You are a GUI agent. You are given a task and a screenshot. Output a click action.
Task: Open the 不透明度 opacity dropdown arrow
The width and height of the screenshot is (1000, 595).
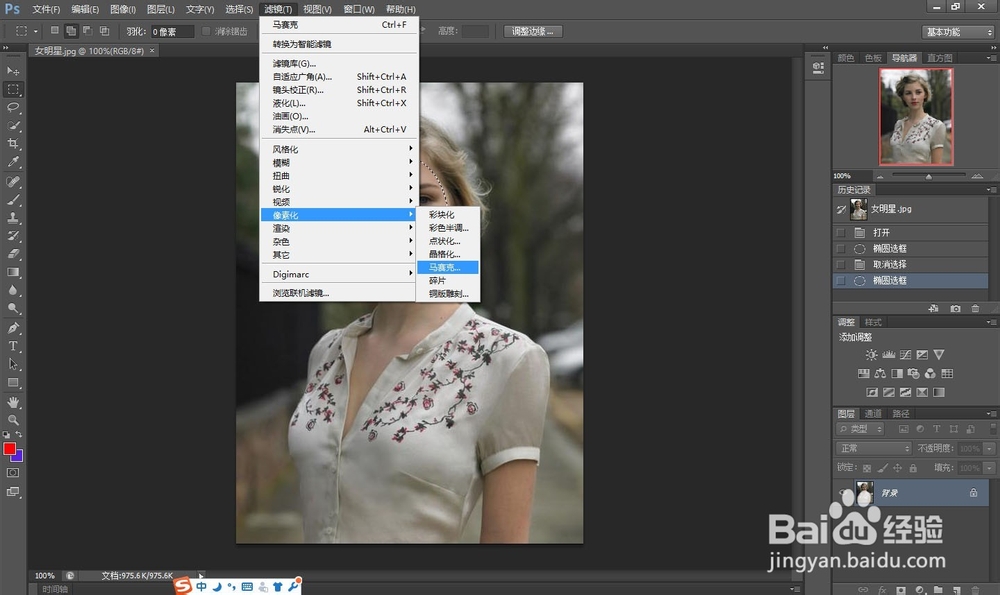pos(990,448)
